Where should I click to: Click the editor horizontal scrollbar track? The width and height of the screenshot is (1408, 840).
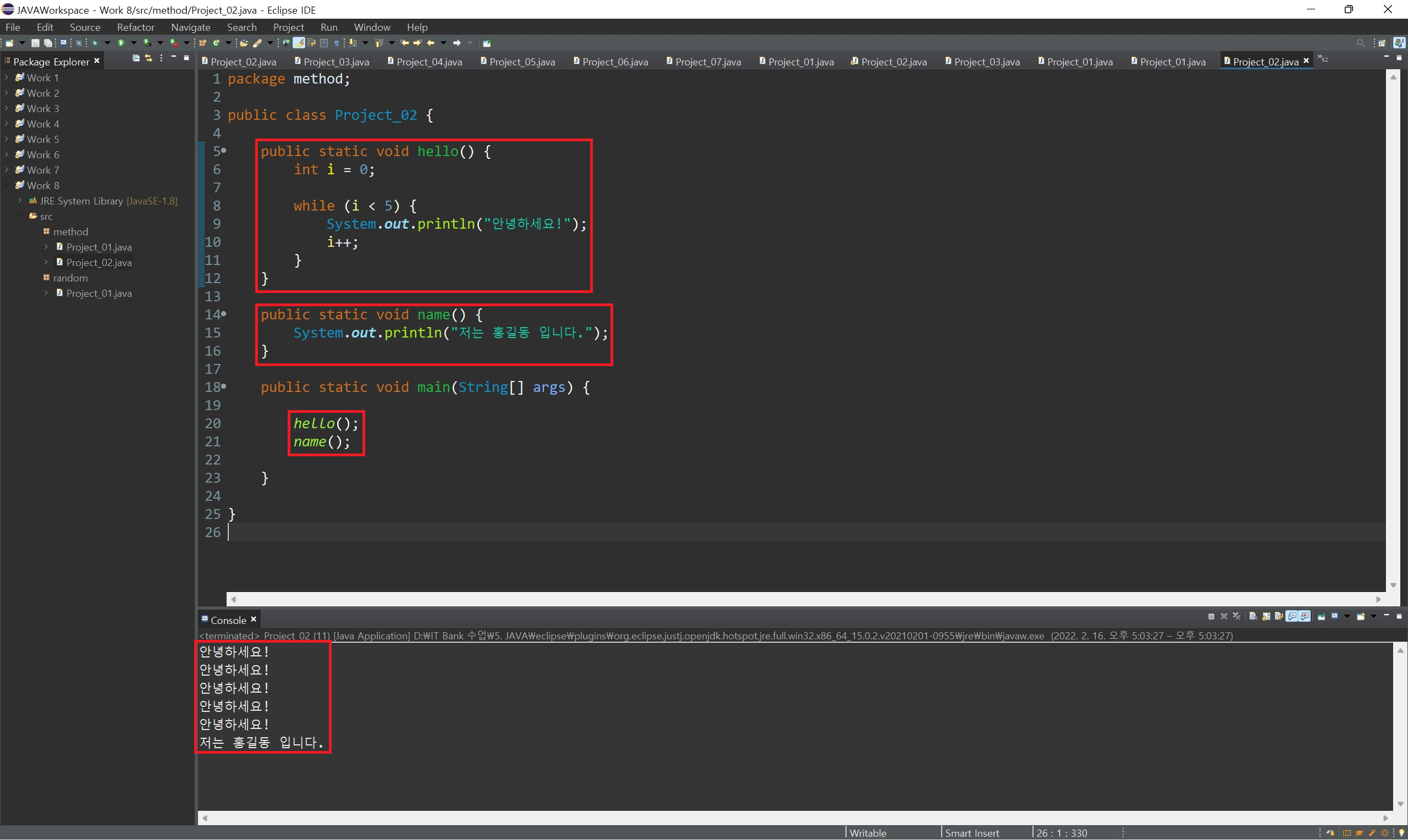pyautogui.click(x=793, y=599)
